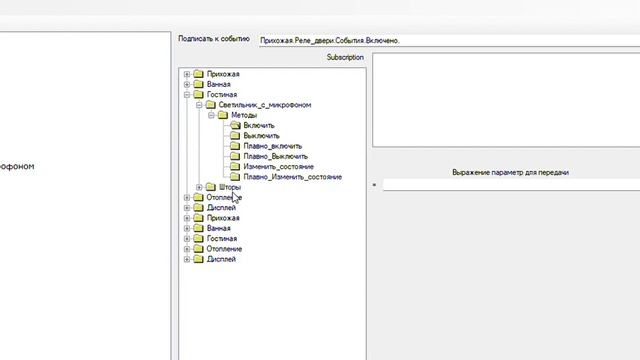The image size is (640, 360).
Task: Select the Шторы tree label
Action: coord(230,187)
